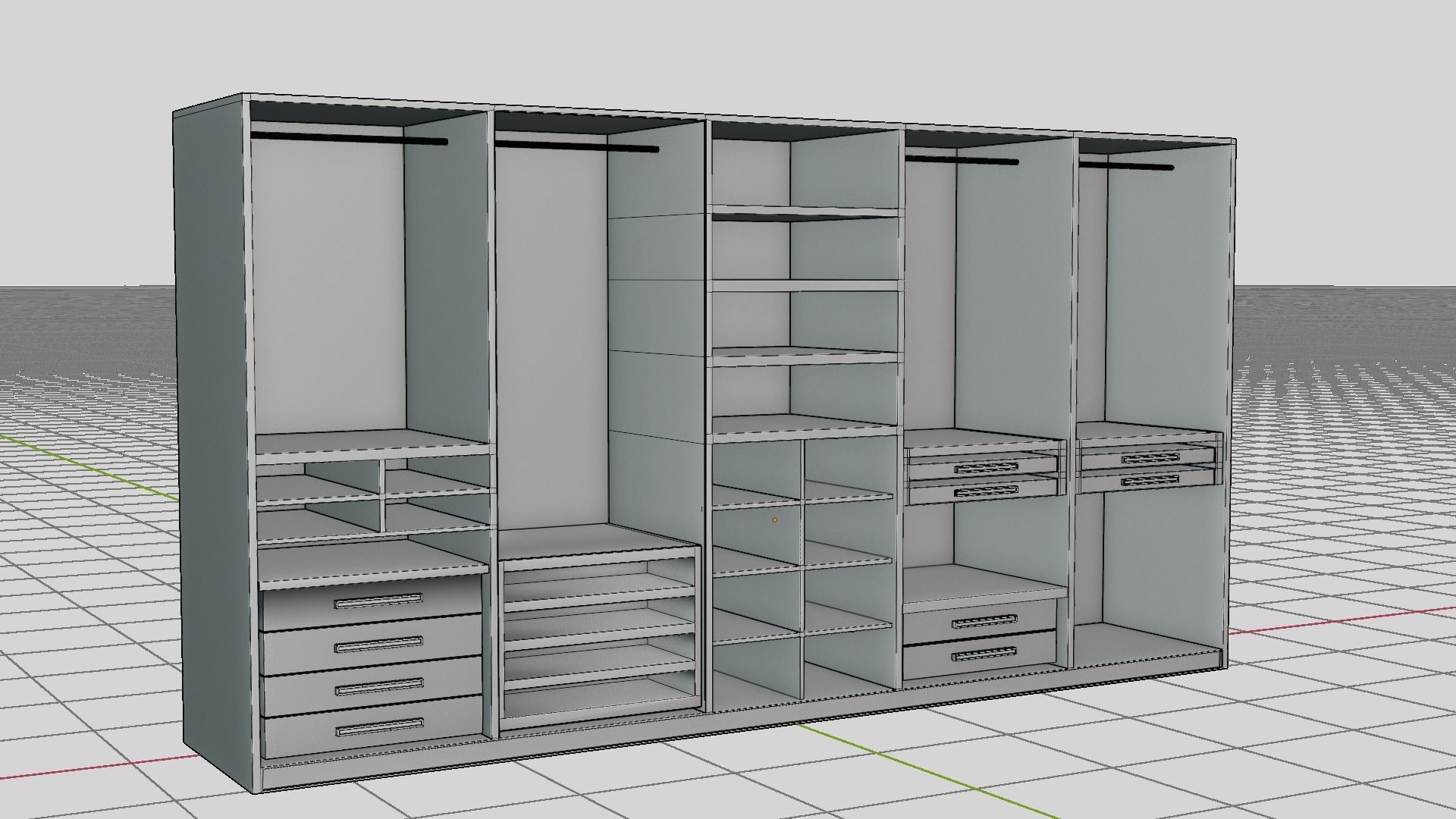The width and height of the screenshot is (1456, 819).
Task: Select the hanging rod in the fourth compartment
Action: coord(962,159)
